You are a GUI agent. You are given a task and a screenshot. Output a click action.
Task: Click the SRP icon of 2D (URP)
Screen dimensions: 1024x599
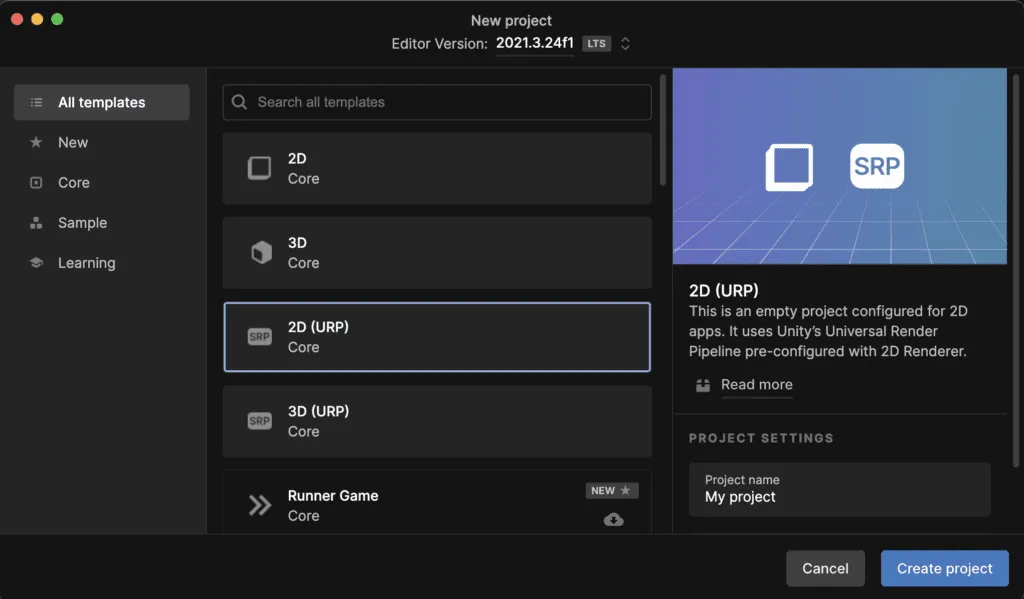259,337
